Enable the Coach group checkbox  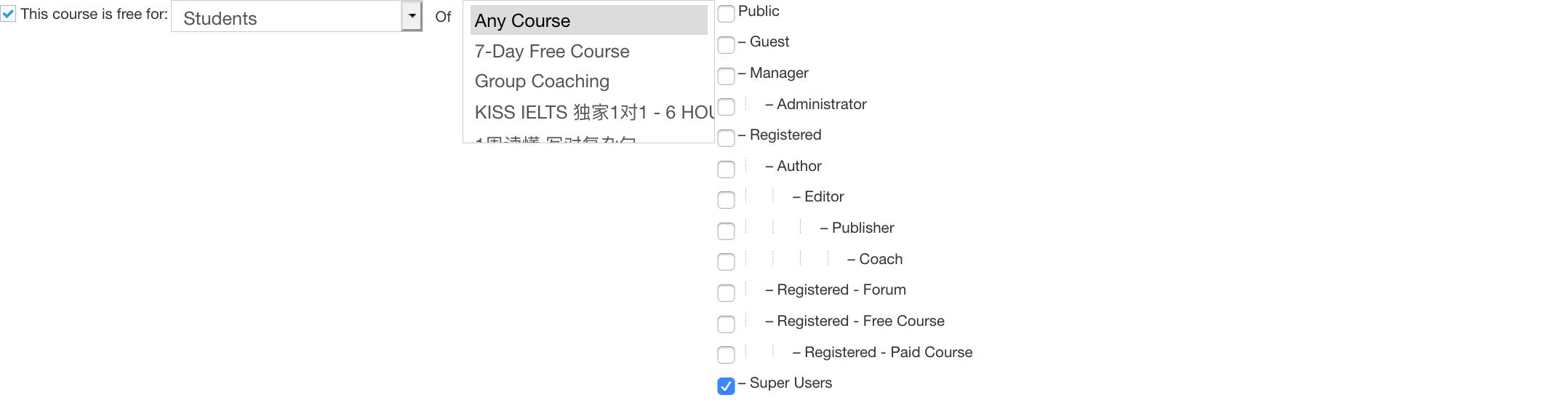(x=726, y=261)
